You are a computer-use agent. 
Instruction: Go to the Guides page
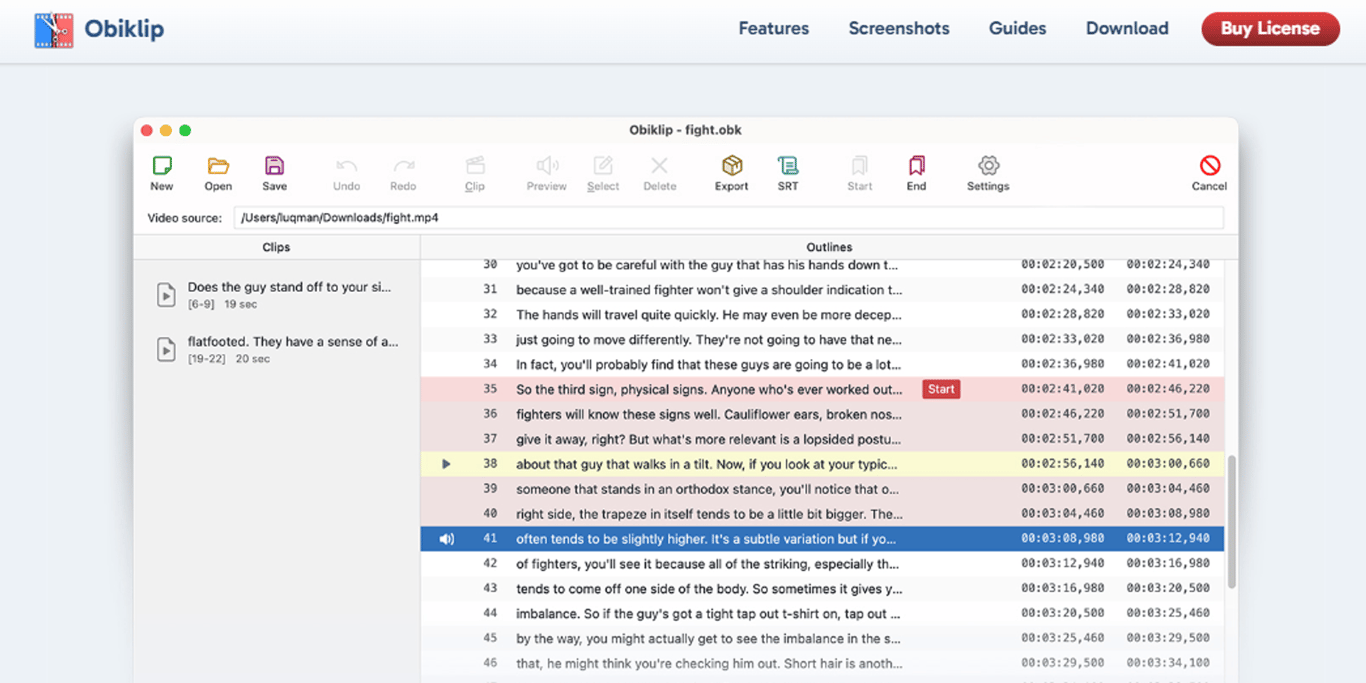(1017, 28)
